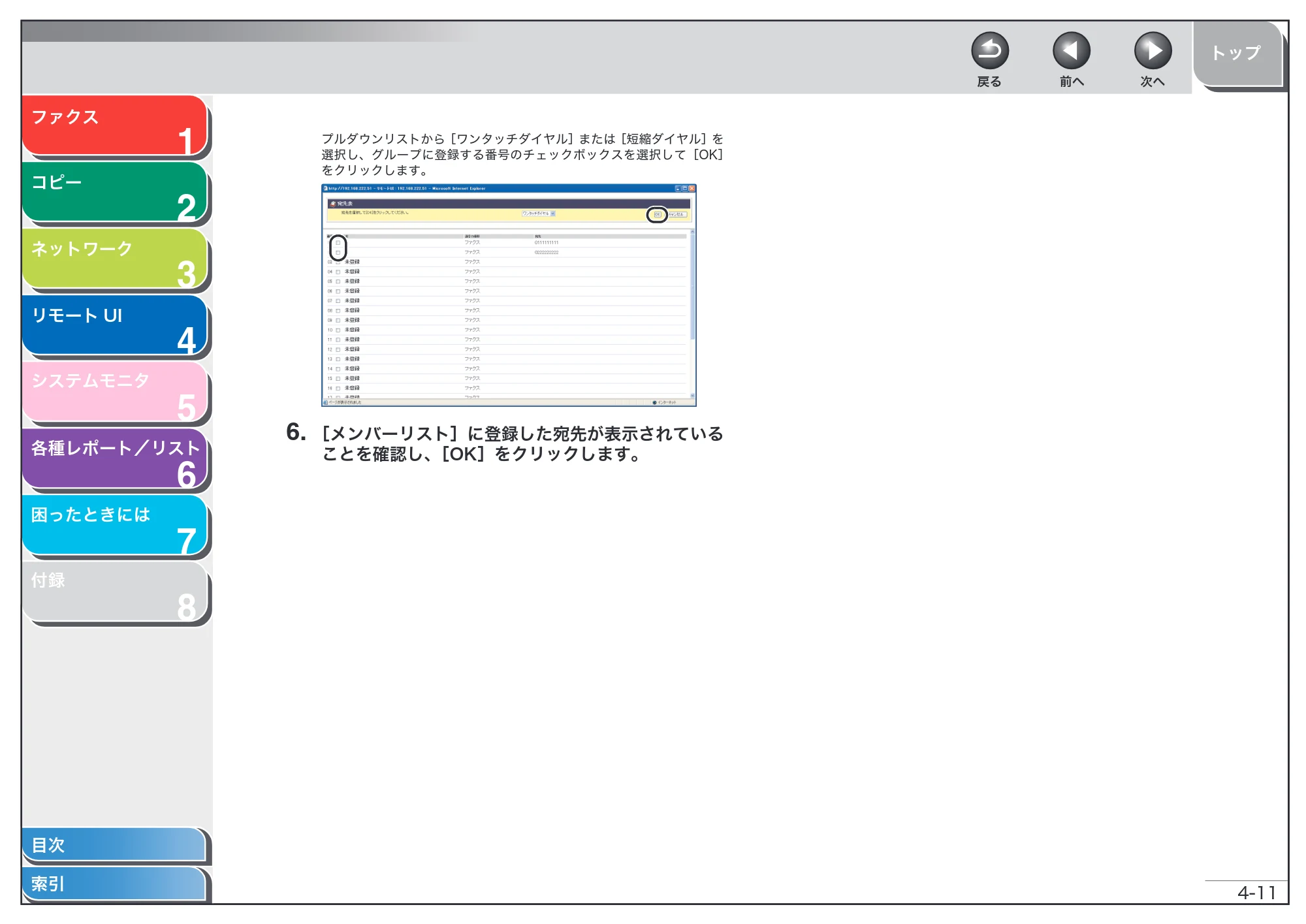The width and height of the screenshot is (1306, 924).
Task: Open the システムモニタ chapter tab
Action: point(115,392)
